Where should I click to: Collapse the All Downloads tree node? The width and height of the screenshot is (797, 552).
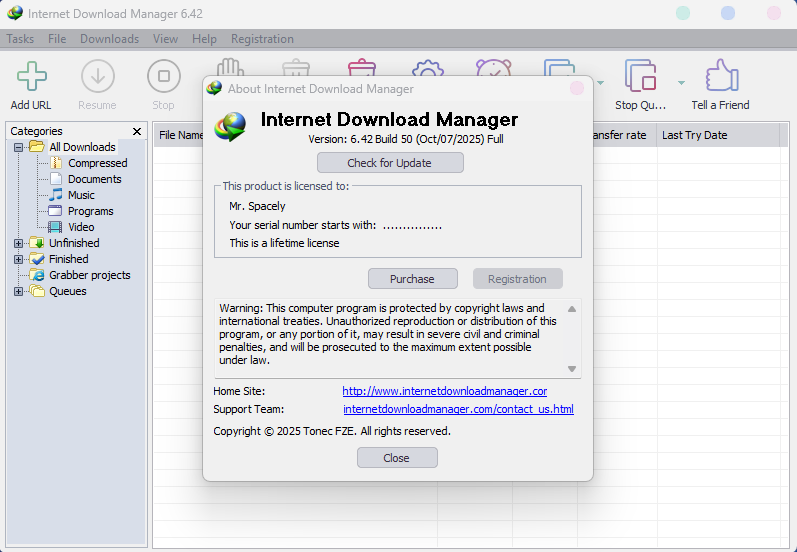(x=18, y=147)
